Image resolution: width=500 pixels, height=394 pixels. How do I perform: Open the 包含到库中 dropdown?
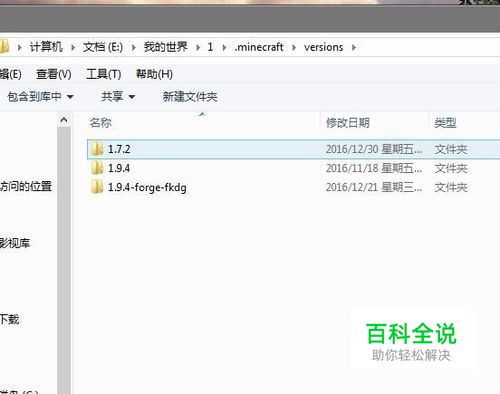coord(40,97)
